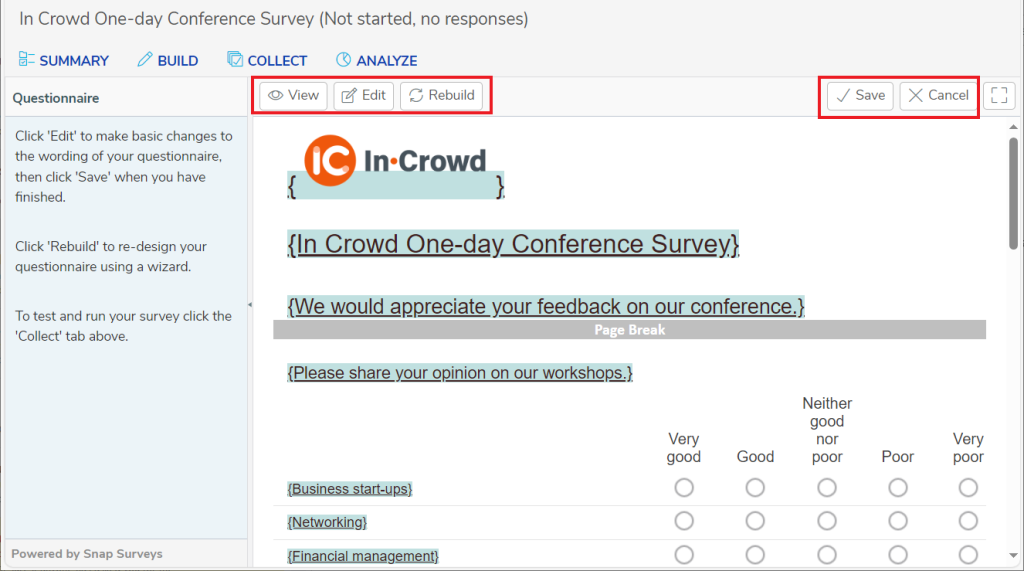Open the Analyze tab
Viewport: 1024px width, 571px height.
coord(377,60)
